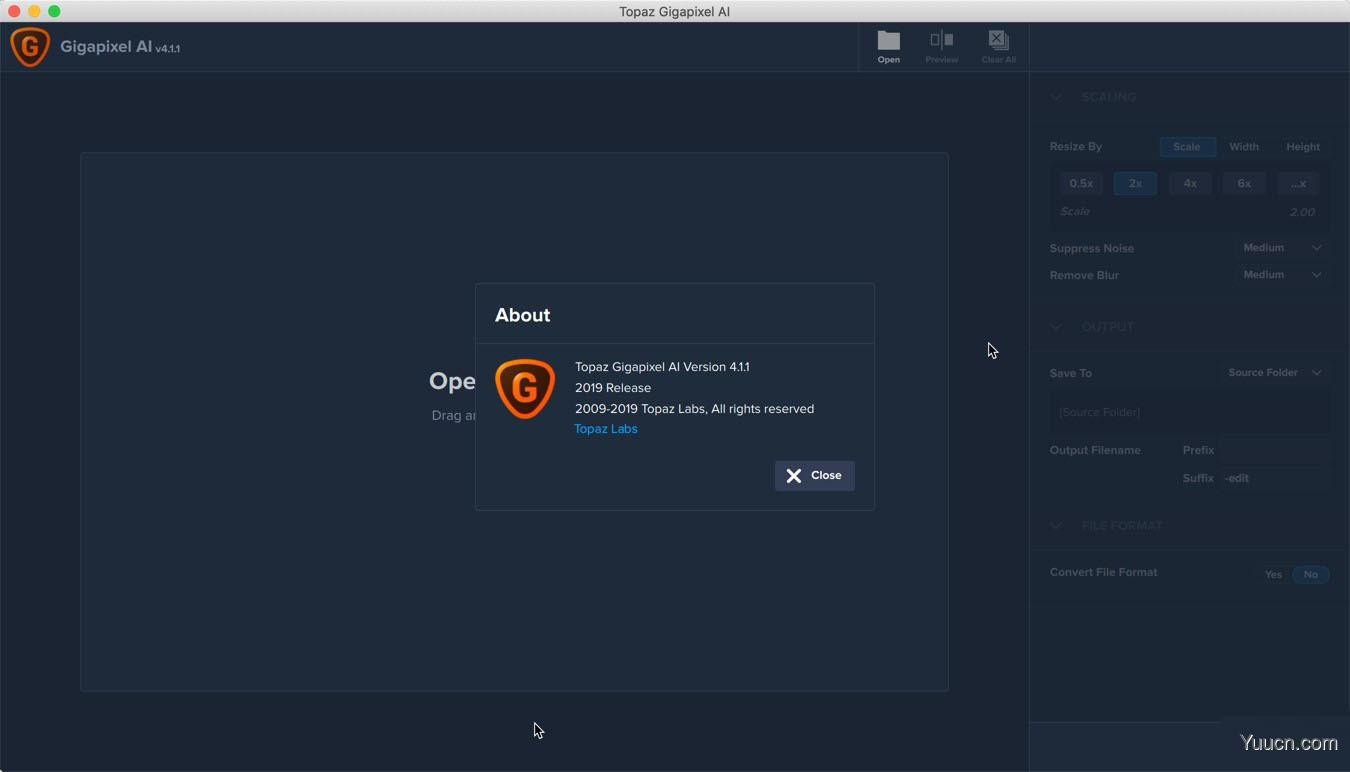Click the Suffix field containing -edit
The height and width of the screenshot is (772, 1350).
click(x=1275, y=478)
